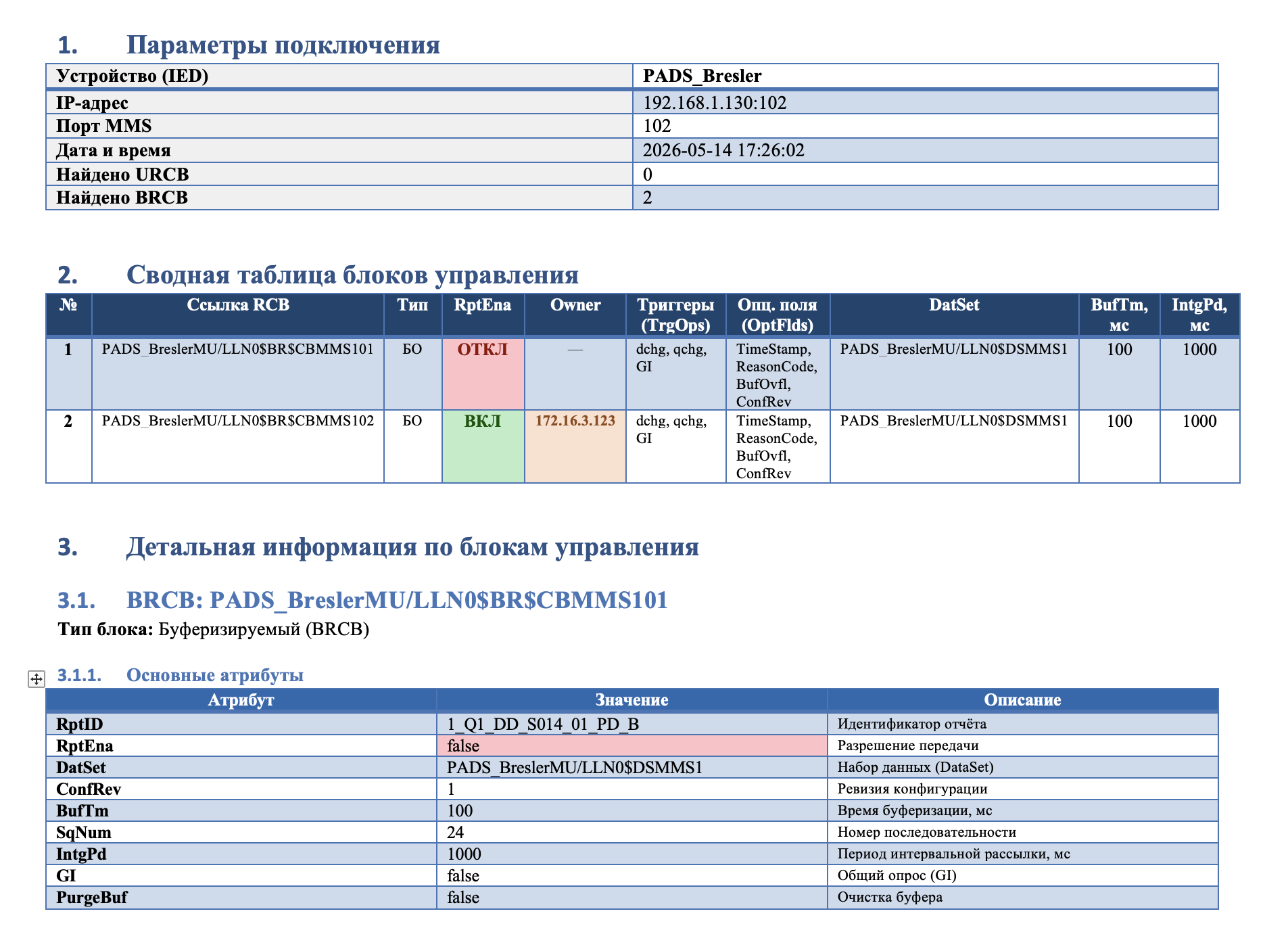Click the IP address value 192.168.1.130:102
This screenshot has width=1288, height=947.
715,103
